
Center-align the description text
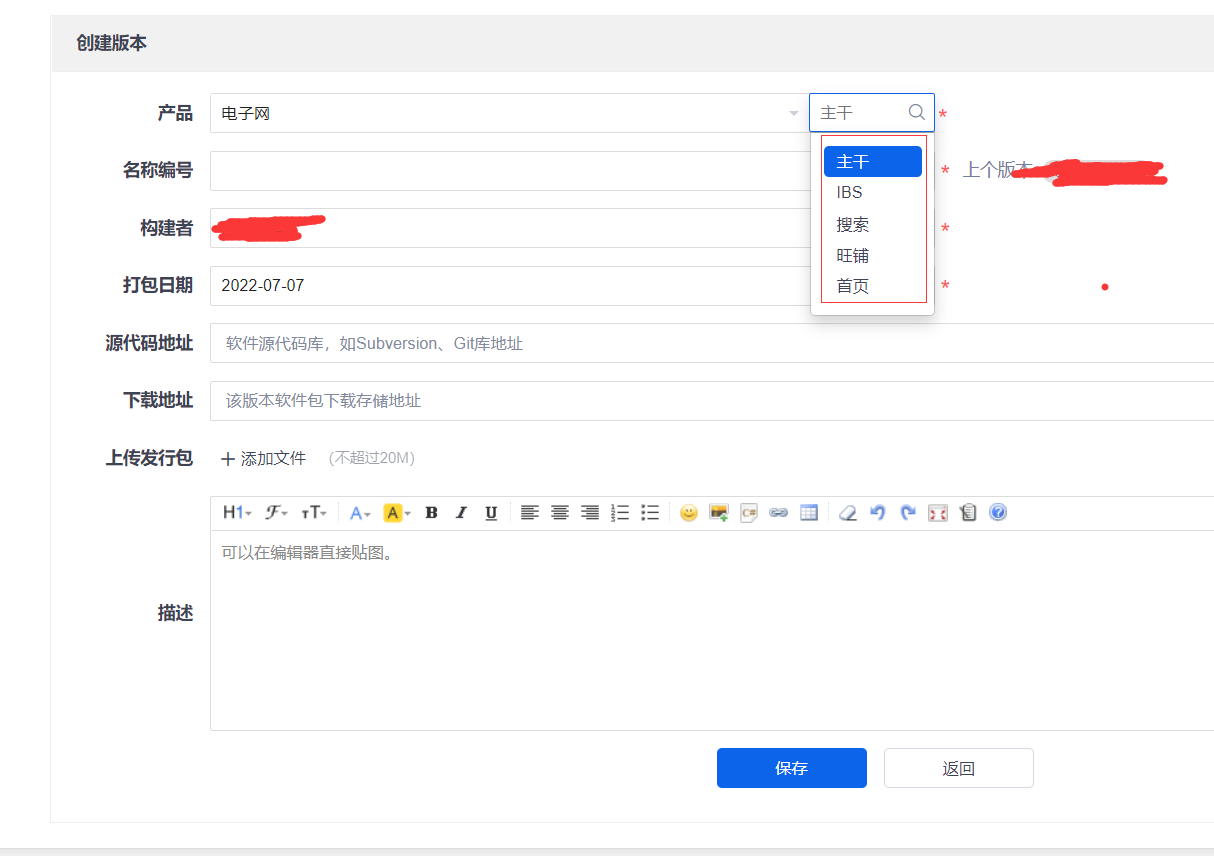pos(560,513)
